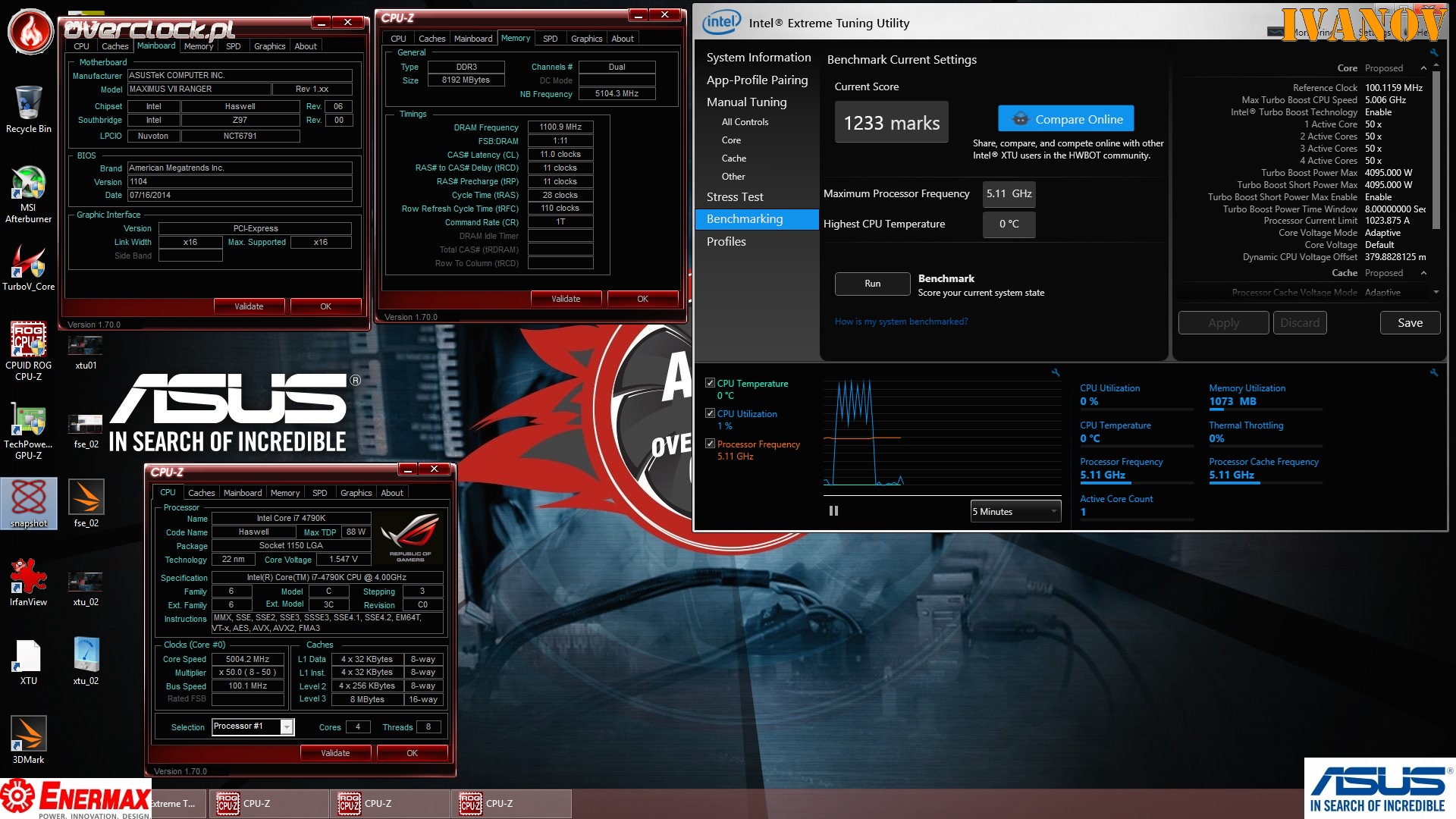
Task: Open 'How is my system benchmarked?' link
Action: pos(901,322)
